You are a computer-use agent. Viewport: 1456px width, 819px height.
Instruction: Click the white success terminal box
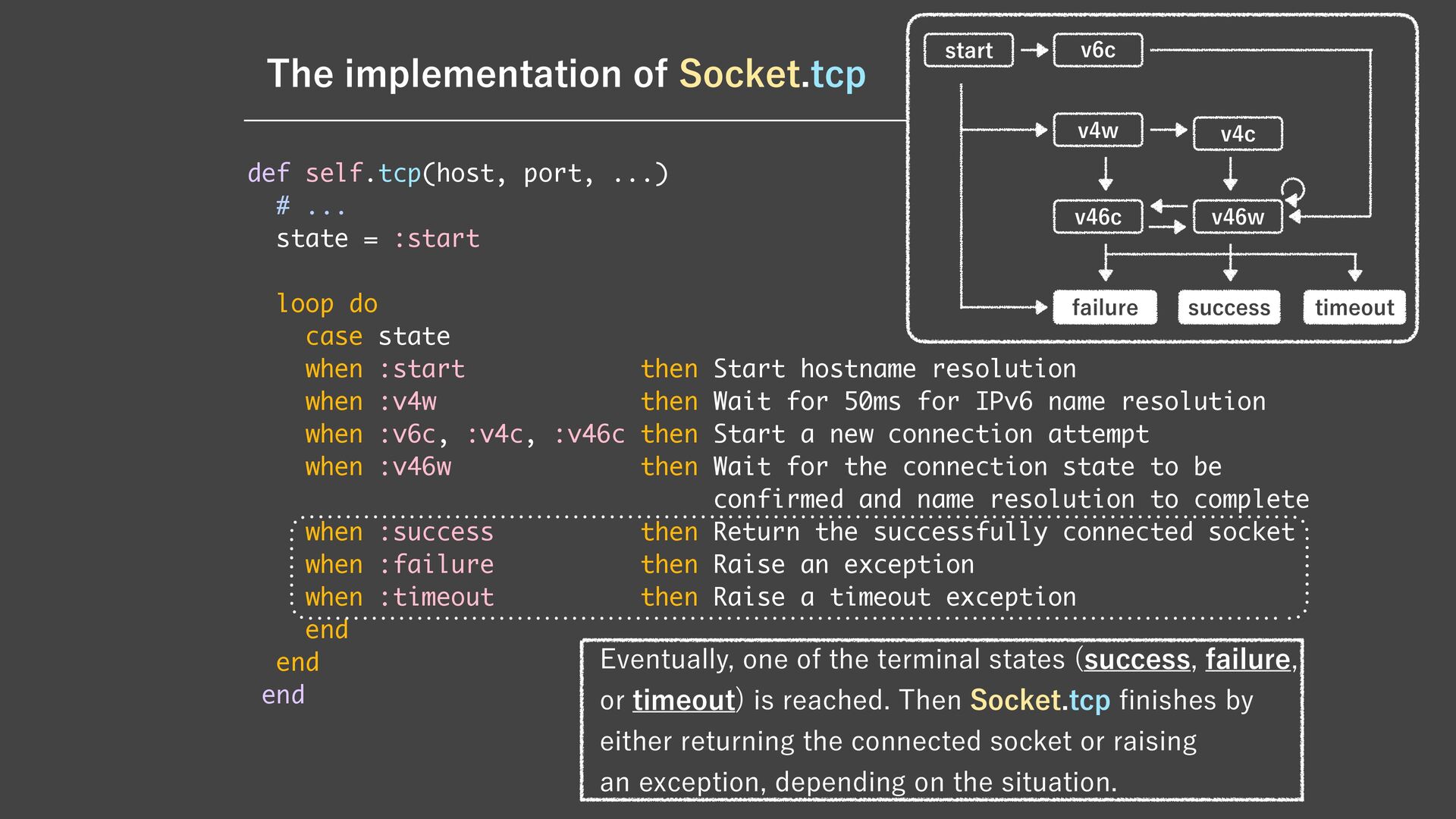click(1228, 307)
